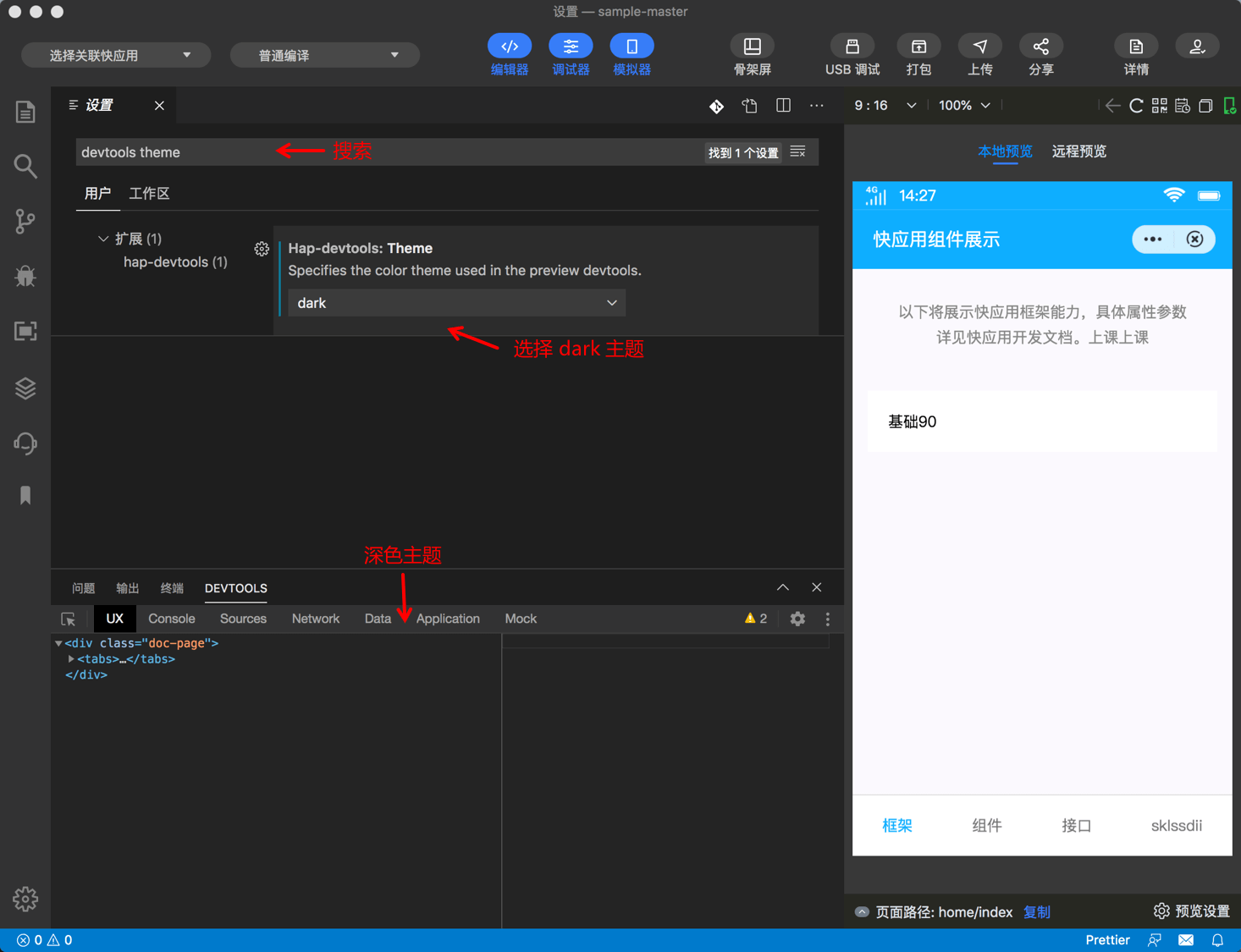This screenshot has width=1241, height=952.
Task: Start the 模拟器 simulator
Action: click(632, 53)
